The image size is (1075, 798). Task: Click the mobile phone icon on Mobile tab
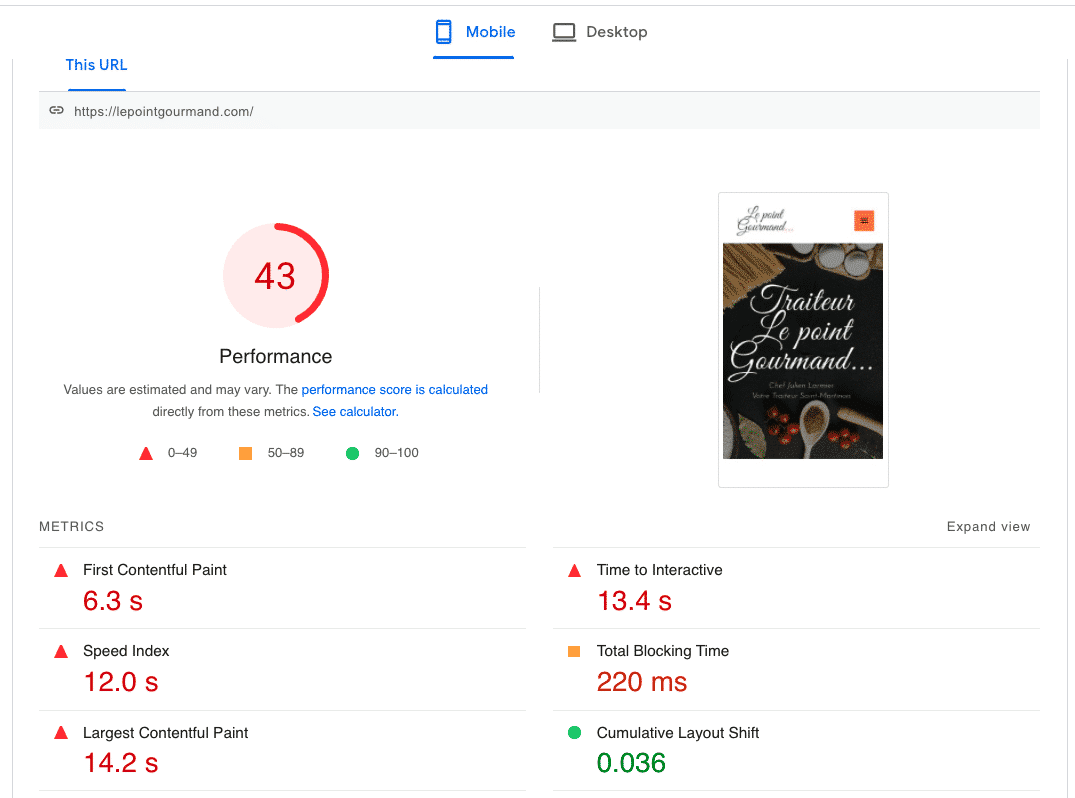[441, 31]
